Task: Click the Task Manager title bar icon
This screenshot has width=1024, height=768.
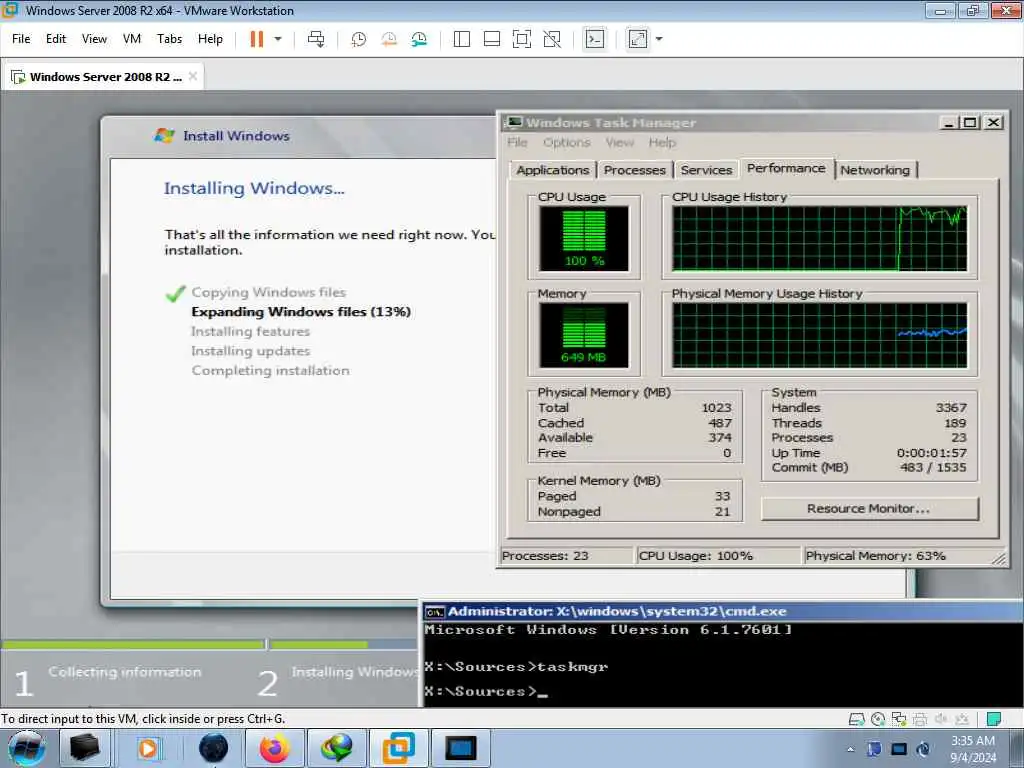Action: click(515, 123)
